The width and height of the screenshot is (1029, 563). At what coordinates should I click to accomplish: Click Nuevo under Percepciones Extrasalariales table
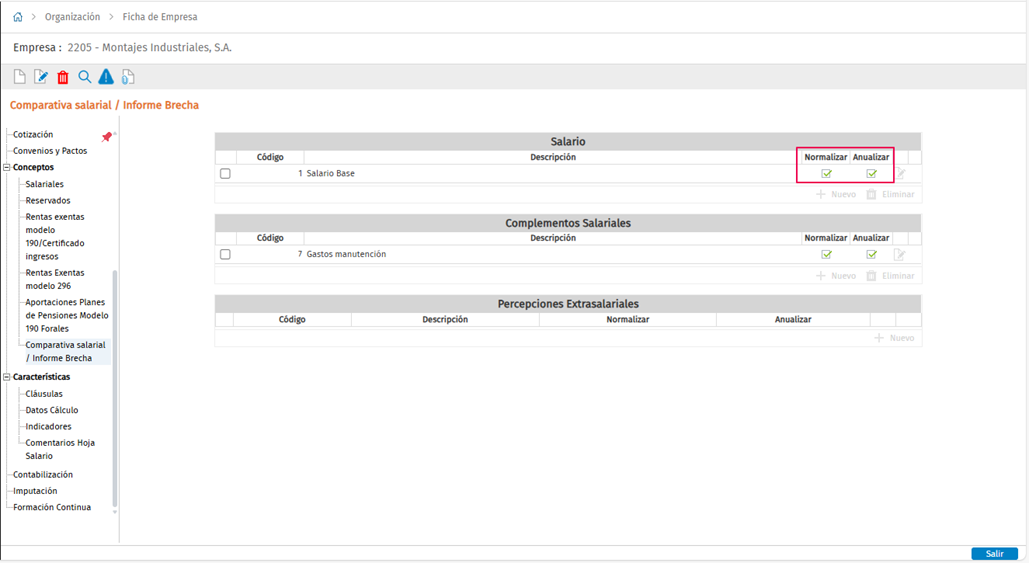click(894, 338)
